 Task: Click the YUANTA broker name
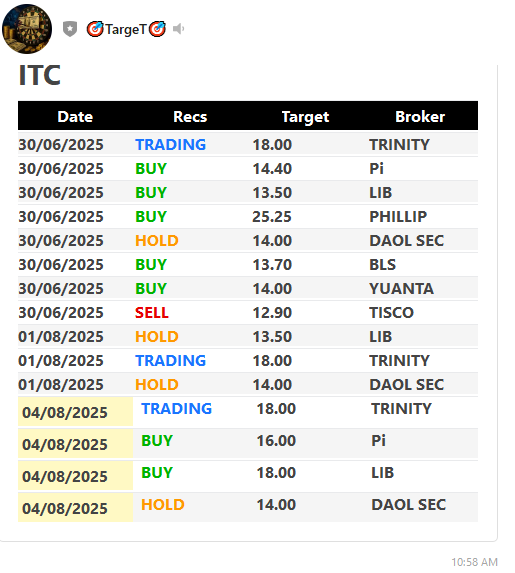click(401, 289)
